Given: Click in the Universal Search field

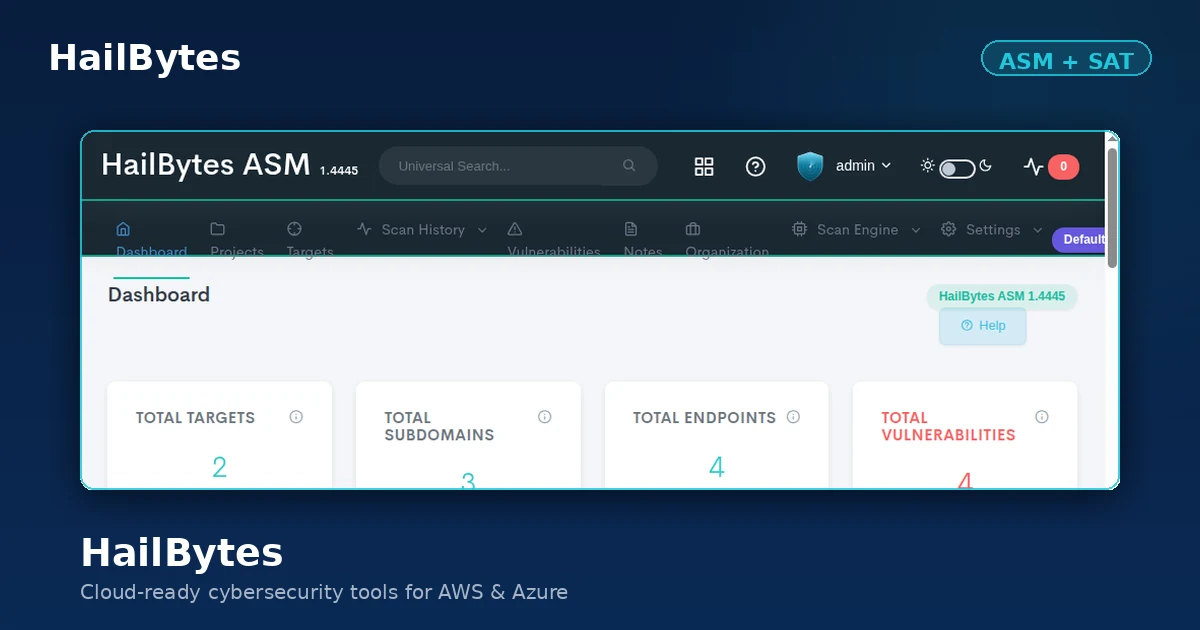Looking at the screenshot, I should (518, 166).
